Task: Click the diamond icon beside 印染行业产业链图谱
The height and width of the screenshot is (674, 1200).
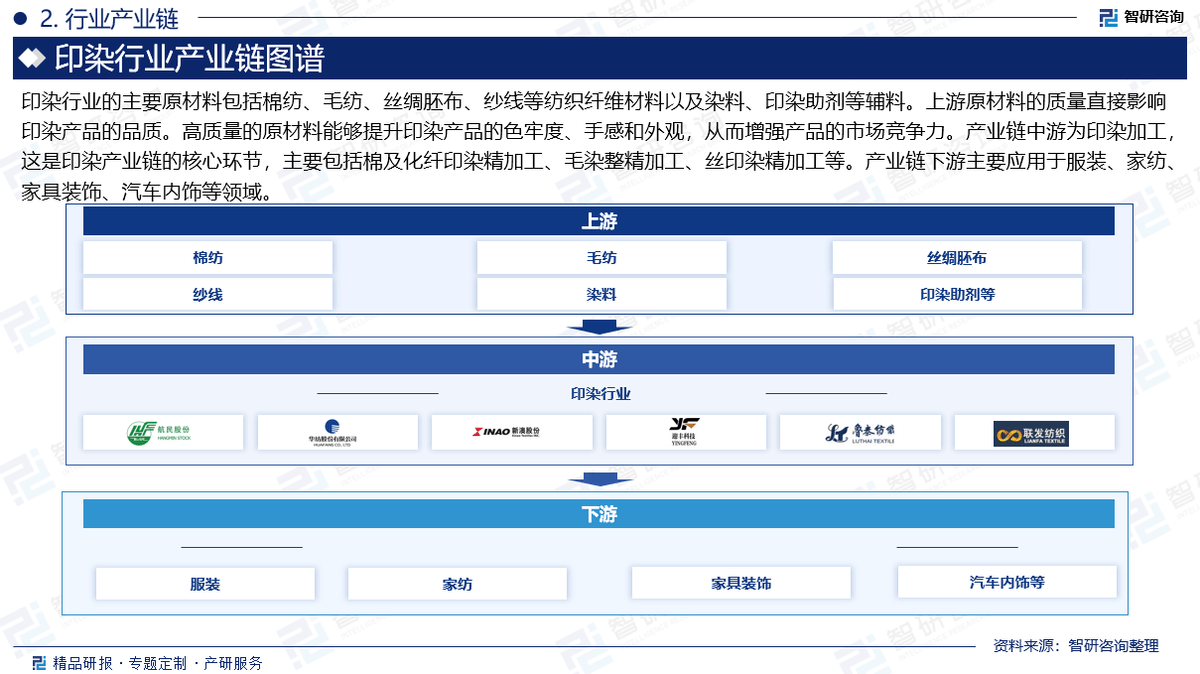Action: [x=33, y=59]
